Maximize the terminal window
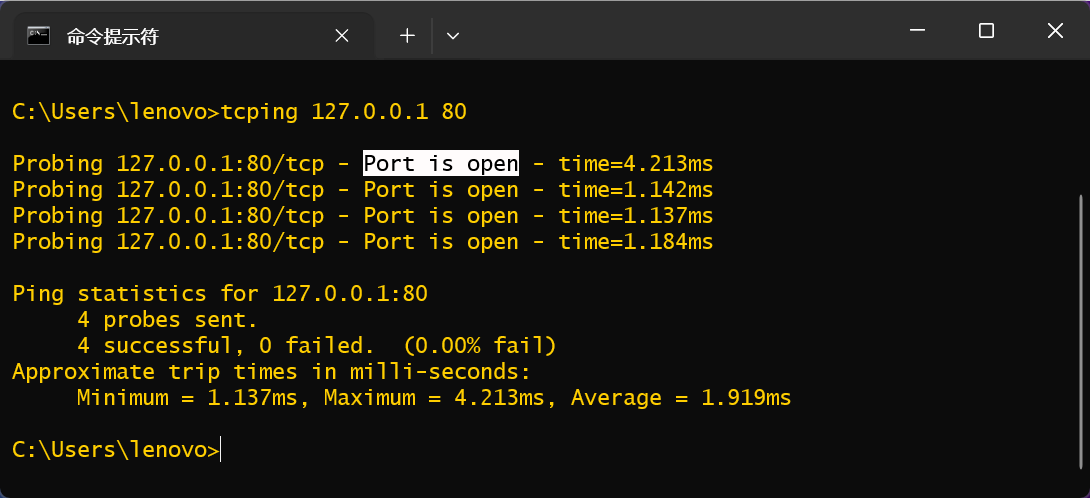This screenshot has width=1090, height=498. click(x=986, y=31)
